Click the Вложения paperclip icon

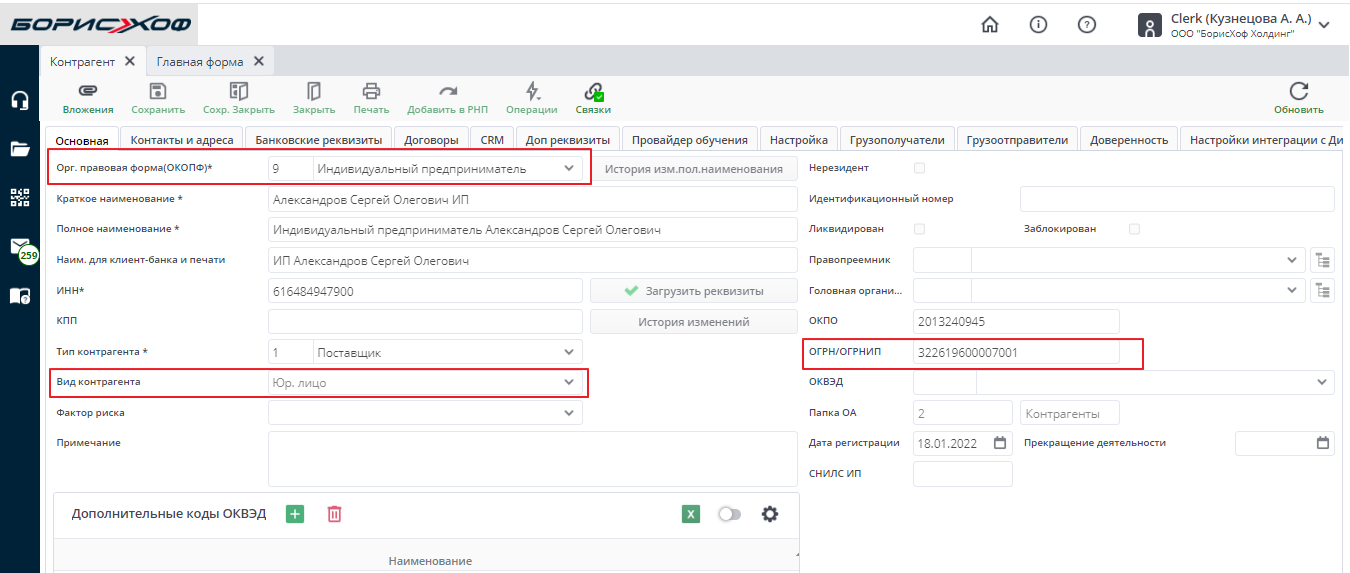coord(88,91)
